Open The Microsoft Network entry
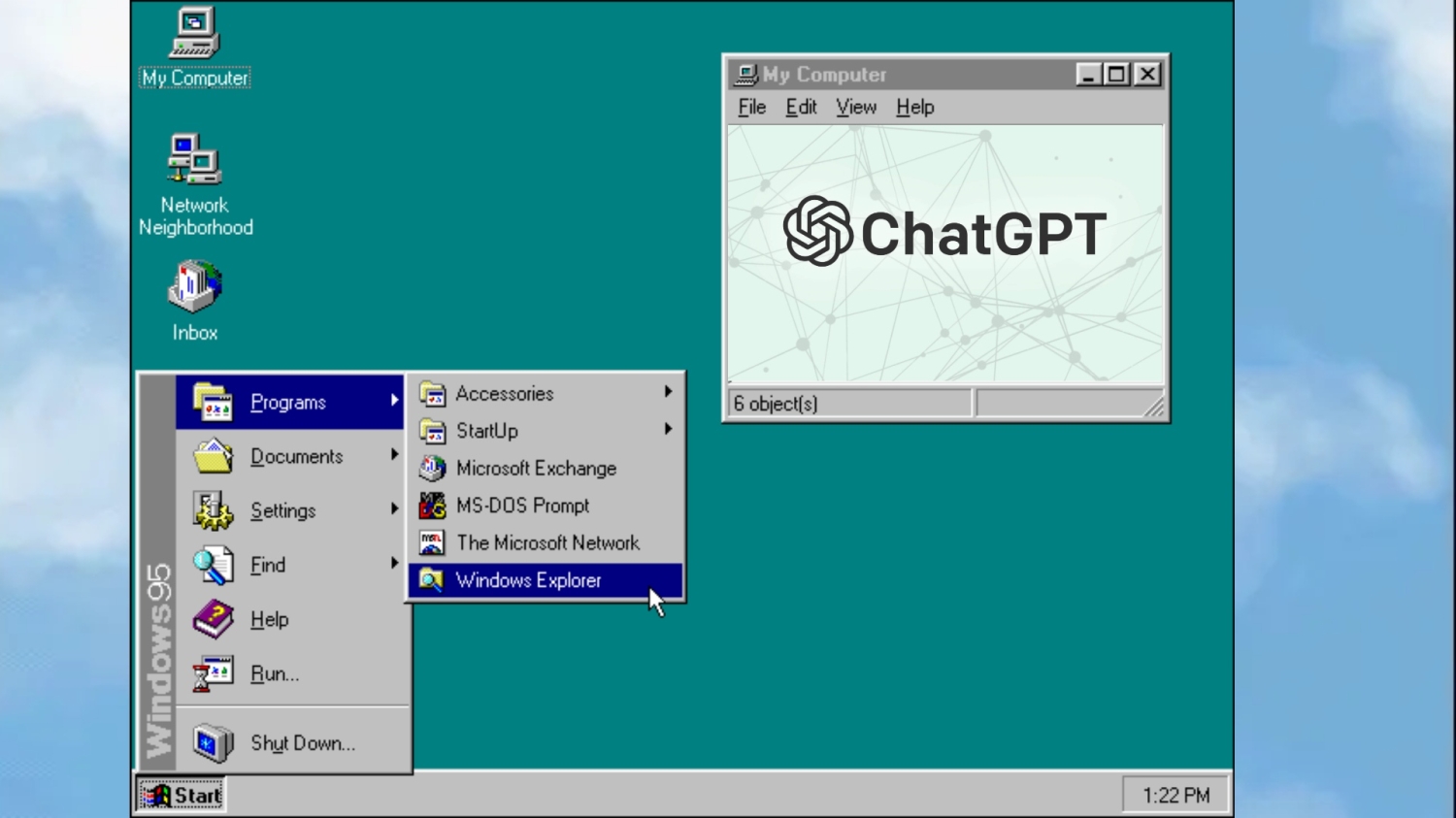Image resolution: width=1456 pixels, height=818 pixels. click(x=546, y=542)
